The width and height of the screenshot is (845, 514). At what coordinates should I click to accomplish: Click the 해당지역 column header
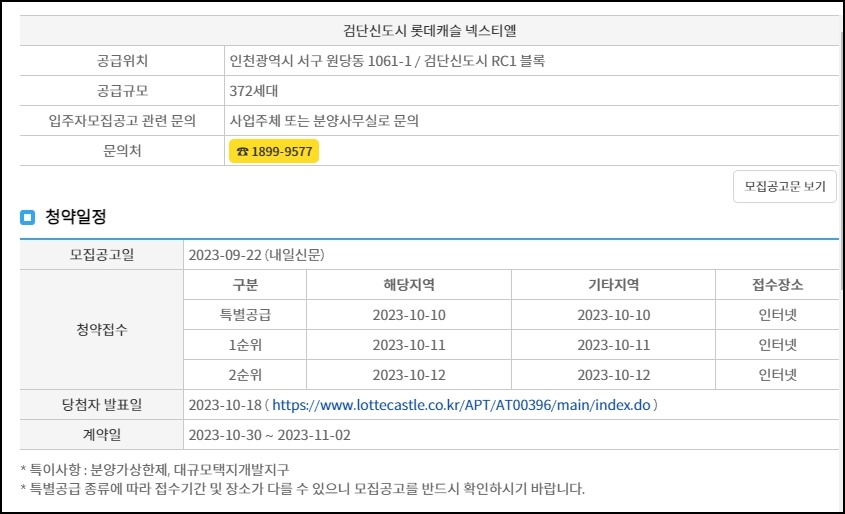pos(409,284)
